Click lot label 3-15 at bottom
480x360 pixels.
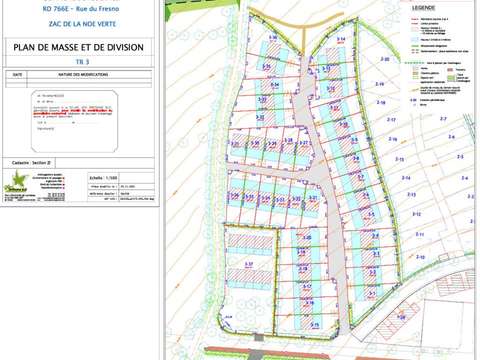pyautogui.click(x=315, y=325)
